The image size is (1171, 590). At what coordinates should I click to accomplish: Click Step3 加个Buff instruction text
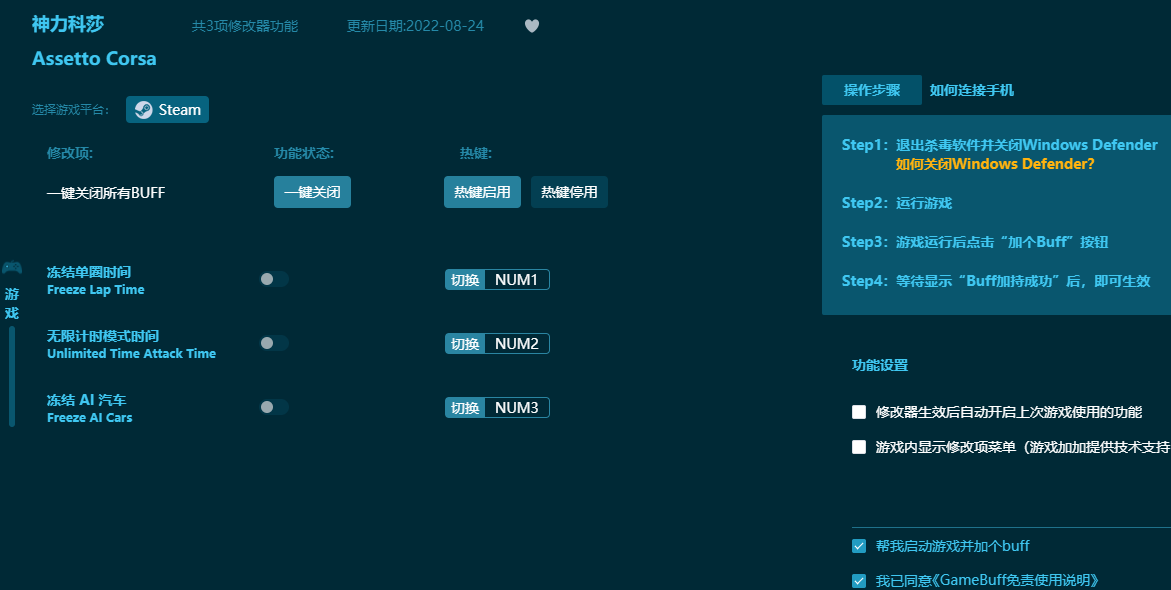(975, 242)
